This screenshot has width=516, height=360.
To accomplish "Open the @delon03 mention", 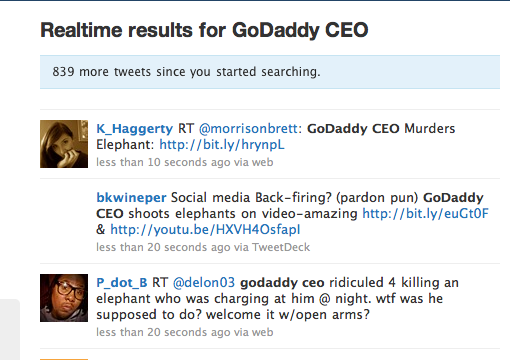I will [204, 282].
